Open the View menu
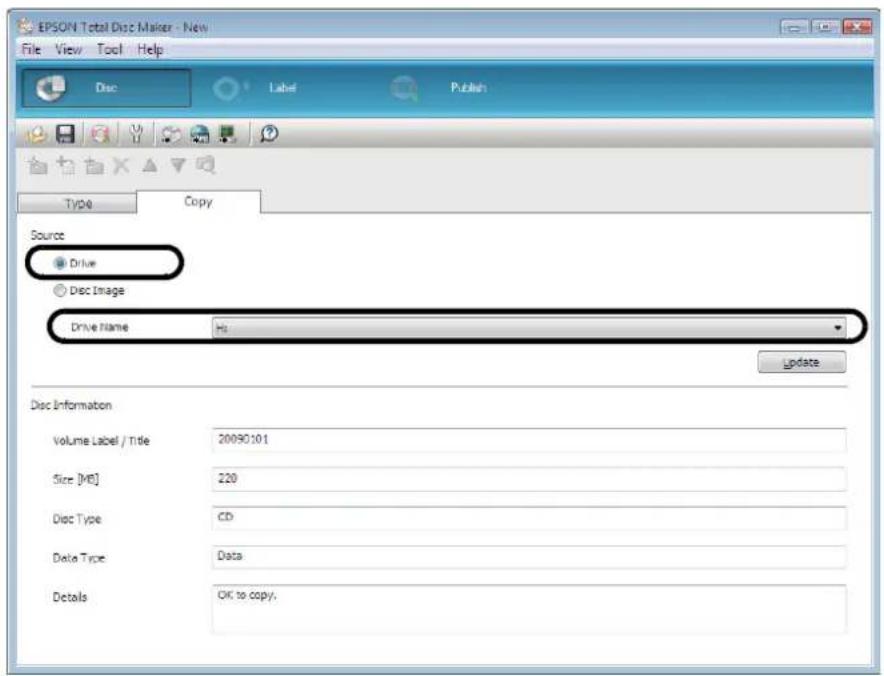Screen dimensions: 884x676 [x=68, y=50]
